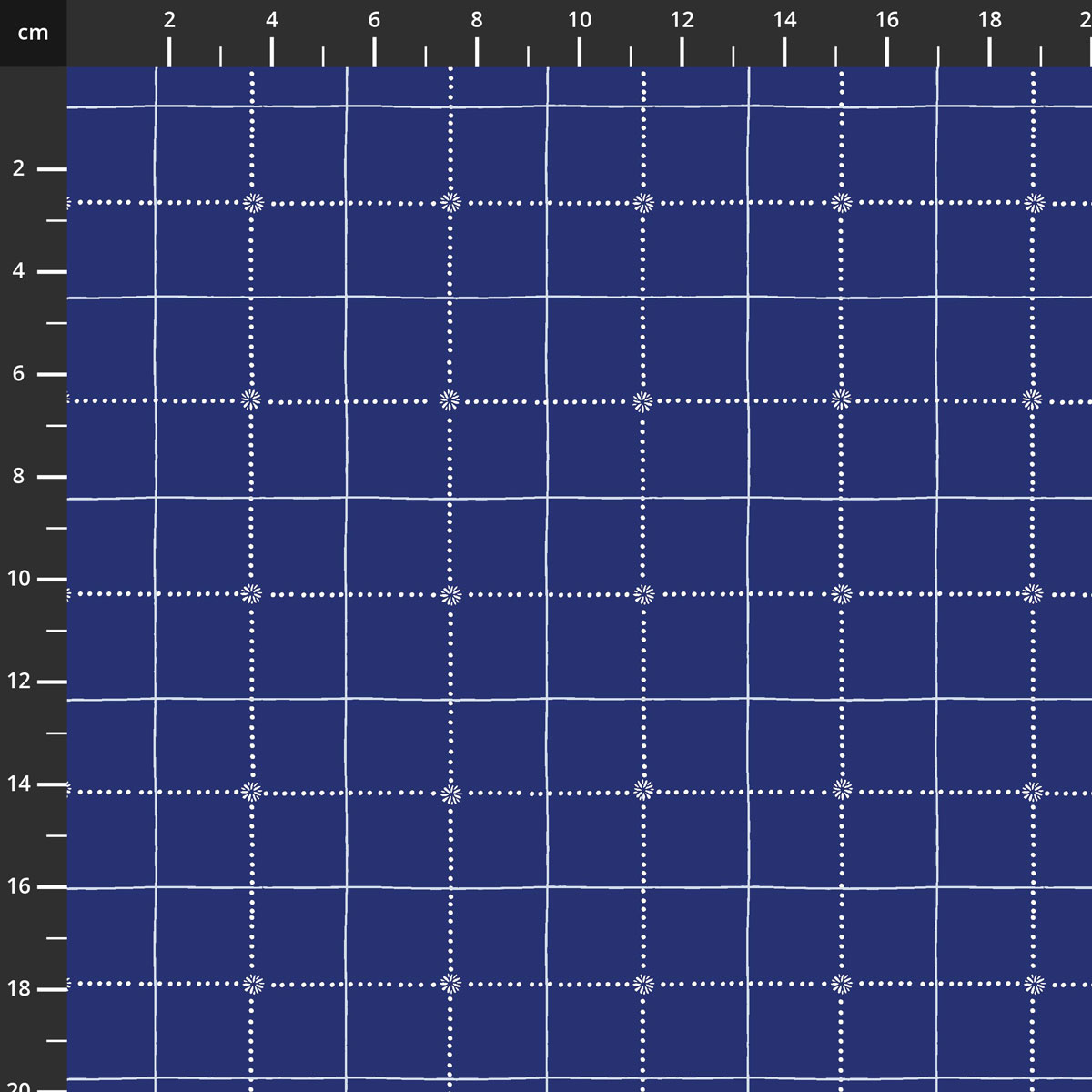This screenshot has height=1092, width=1092.
Task: Click the 4 mark on the left ruler
Action: tap(19, 271)
